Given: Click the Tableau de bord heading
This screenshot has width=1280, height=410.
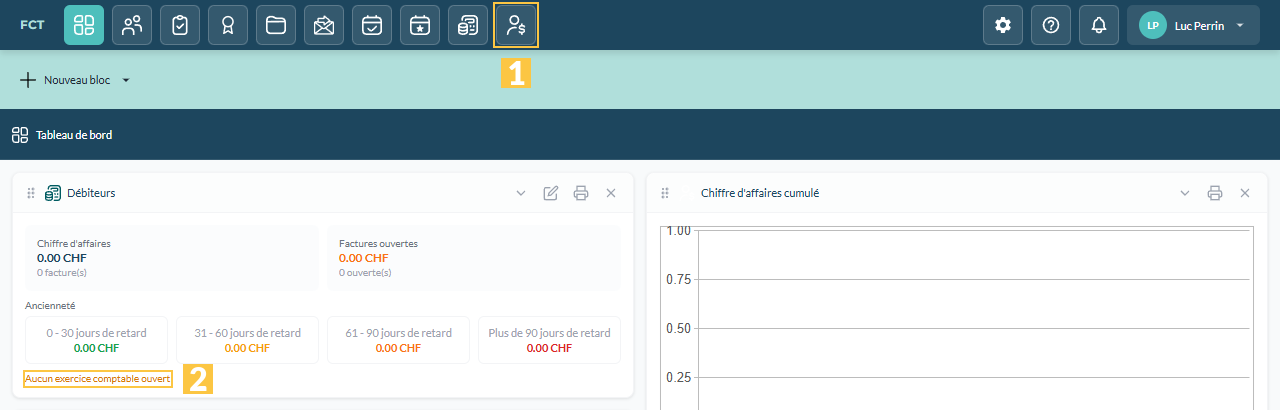Looking at the screenshot, I should click(74, 134).
